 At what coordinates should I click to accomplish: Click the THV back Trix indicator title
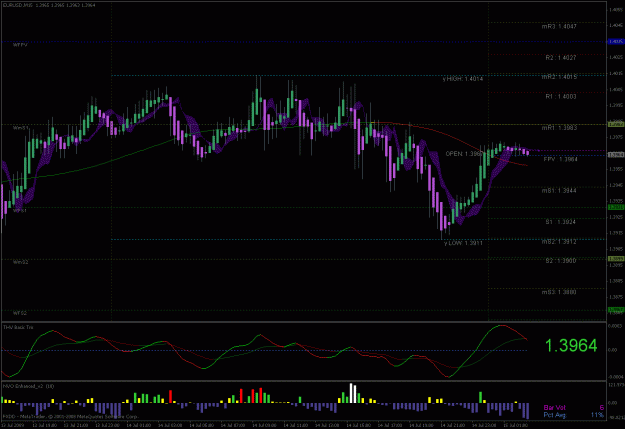point(18,327)
